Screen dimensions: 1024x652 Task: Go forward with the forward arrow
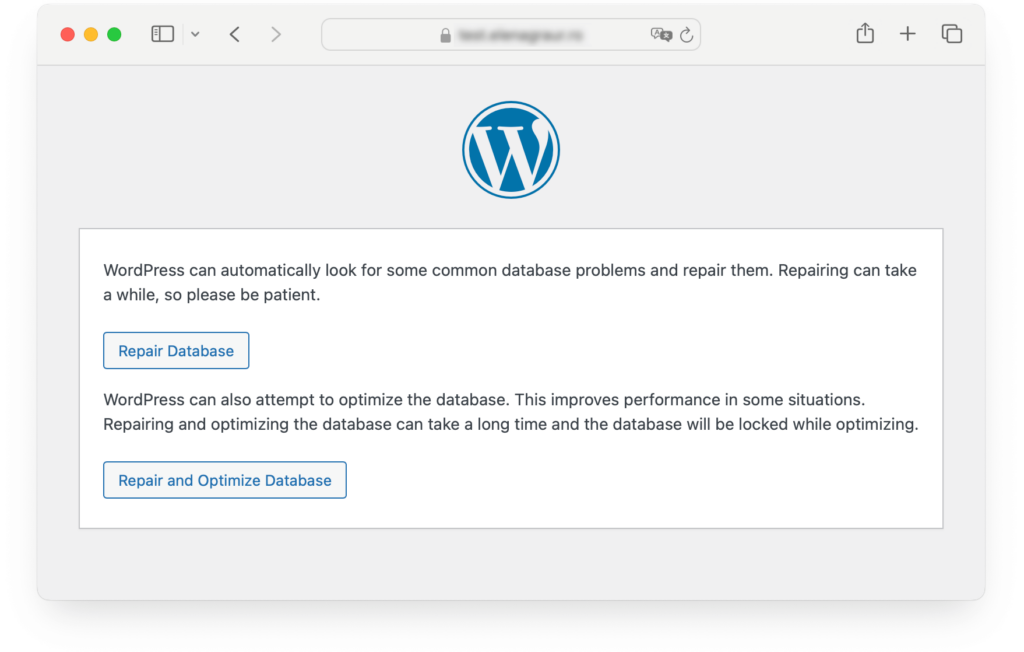point(276,34)
